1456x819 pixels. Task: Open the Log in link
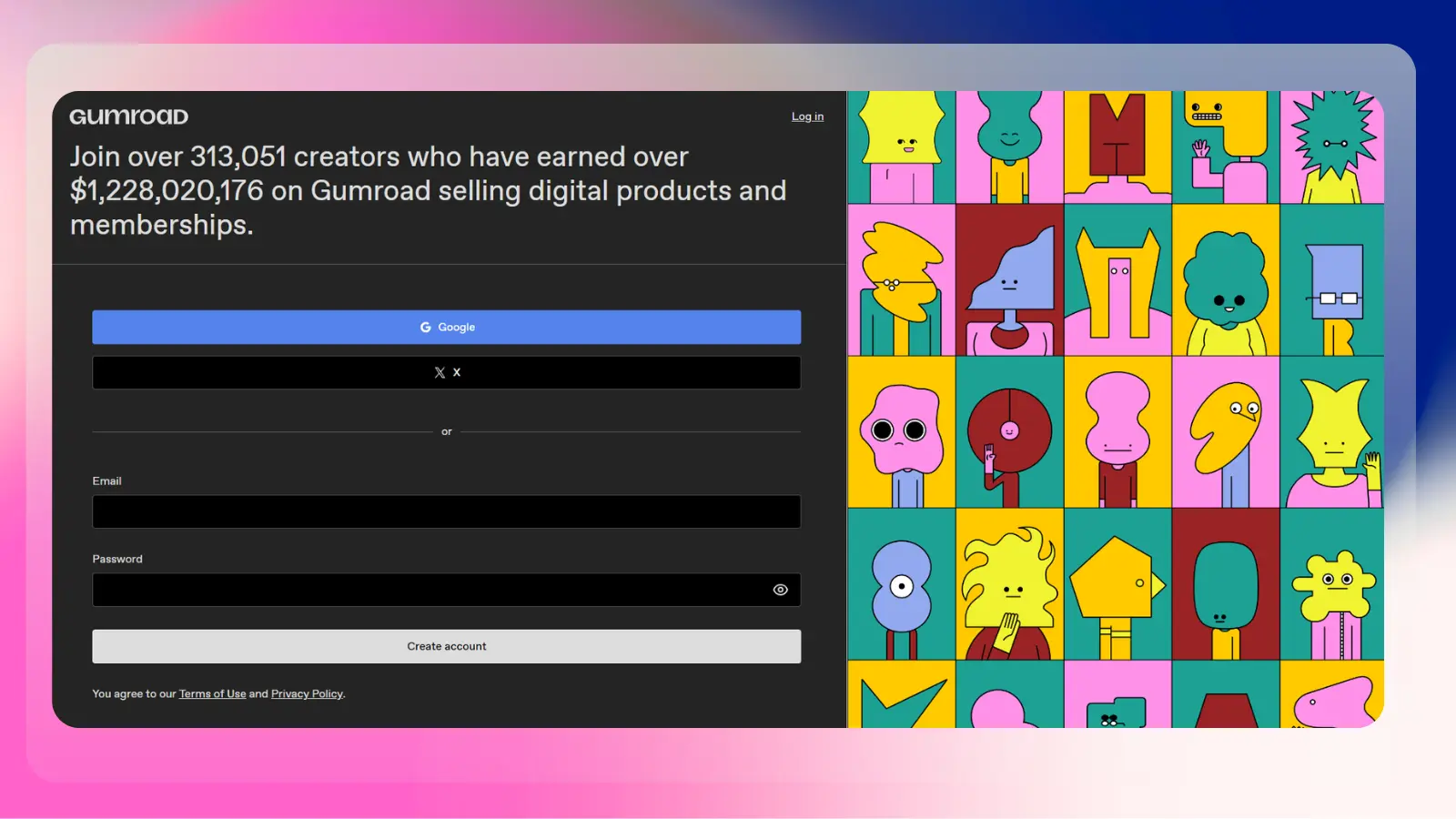click(x=807, y=116)
